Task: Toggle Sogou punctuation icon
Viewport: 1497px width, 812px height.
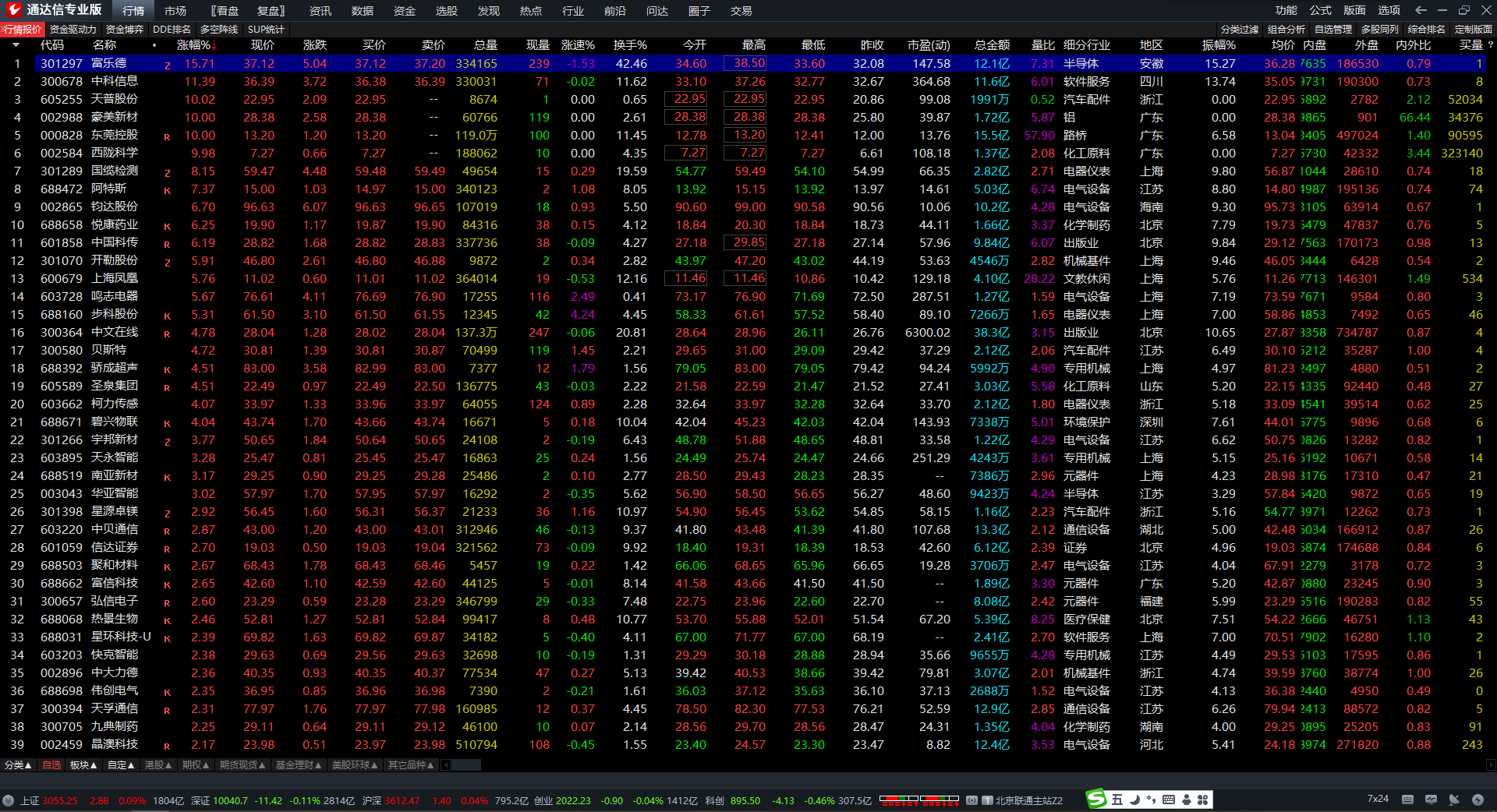Action: (x=1152, y=800)
